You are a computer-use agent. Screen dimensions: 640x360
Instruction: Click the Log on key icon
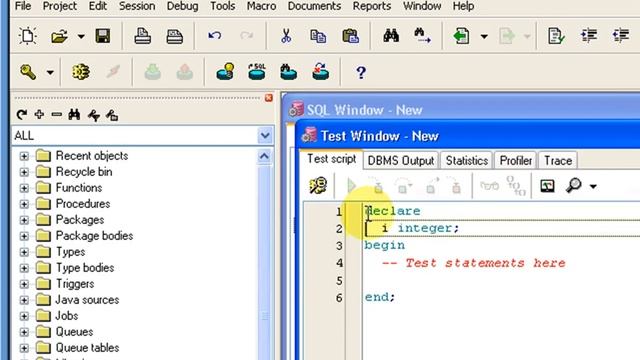click(28, 72)
